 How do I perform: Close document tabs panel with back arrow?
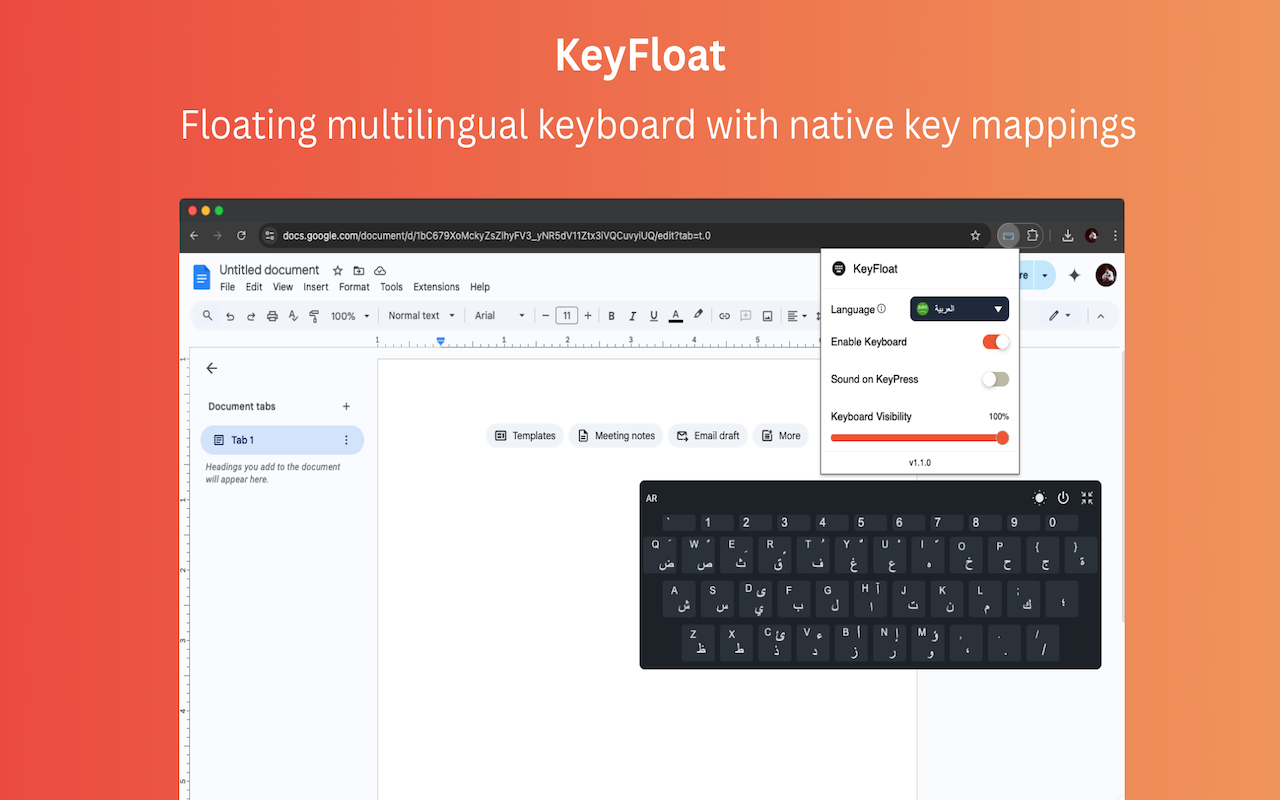click(212, 368)
